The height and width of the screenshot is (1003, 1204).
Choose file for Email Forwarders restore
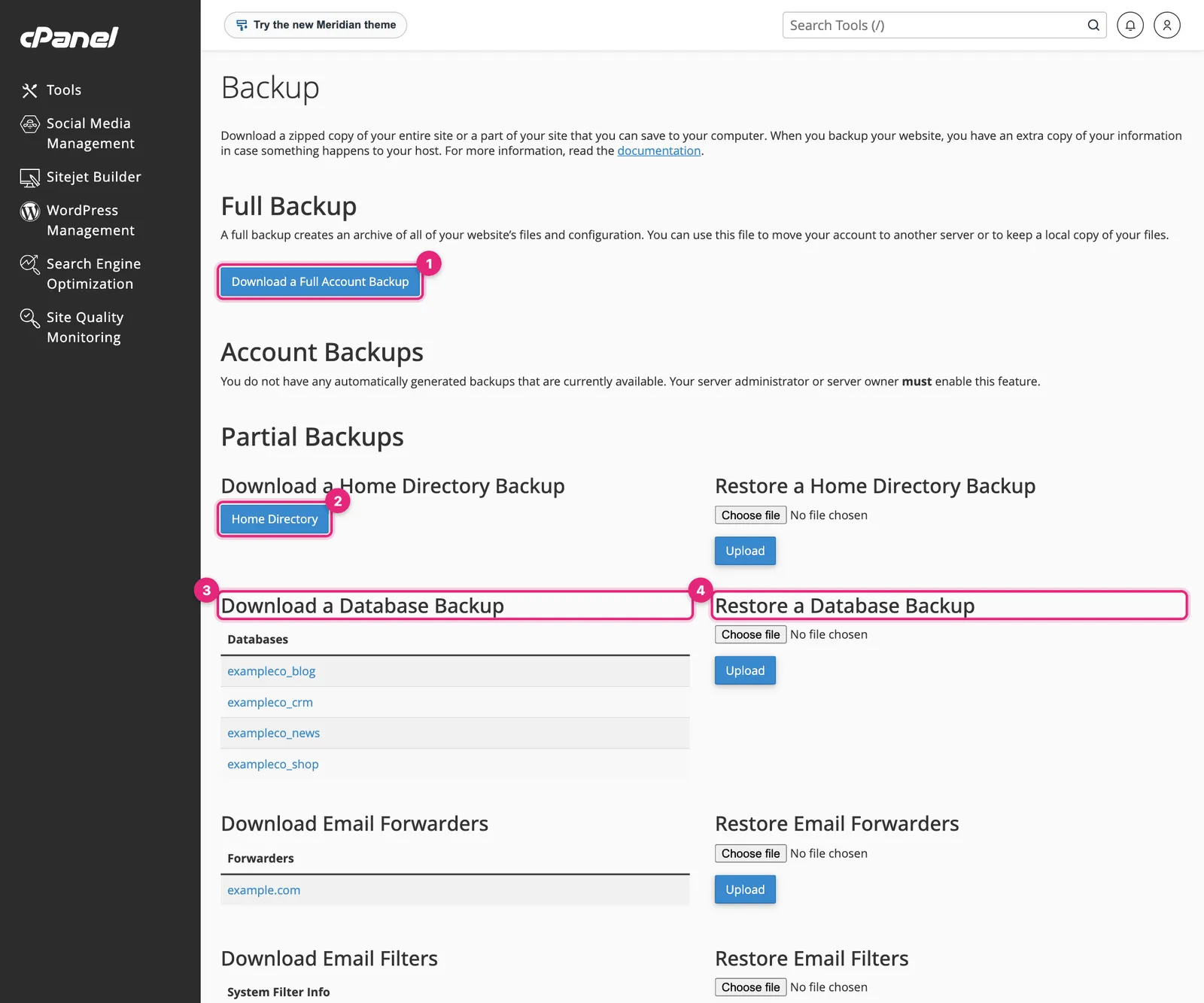(750, 853)
